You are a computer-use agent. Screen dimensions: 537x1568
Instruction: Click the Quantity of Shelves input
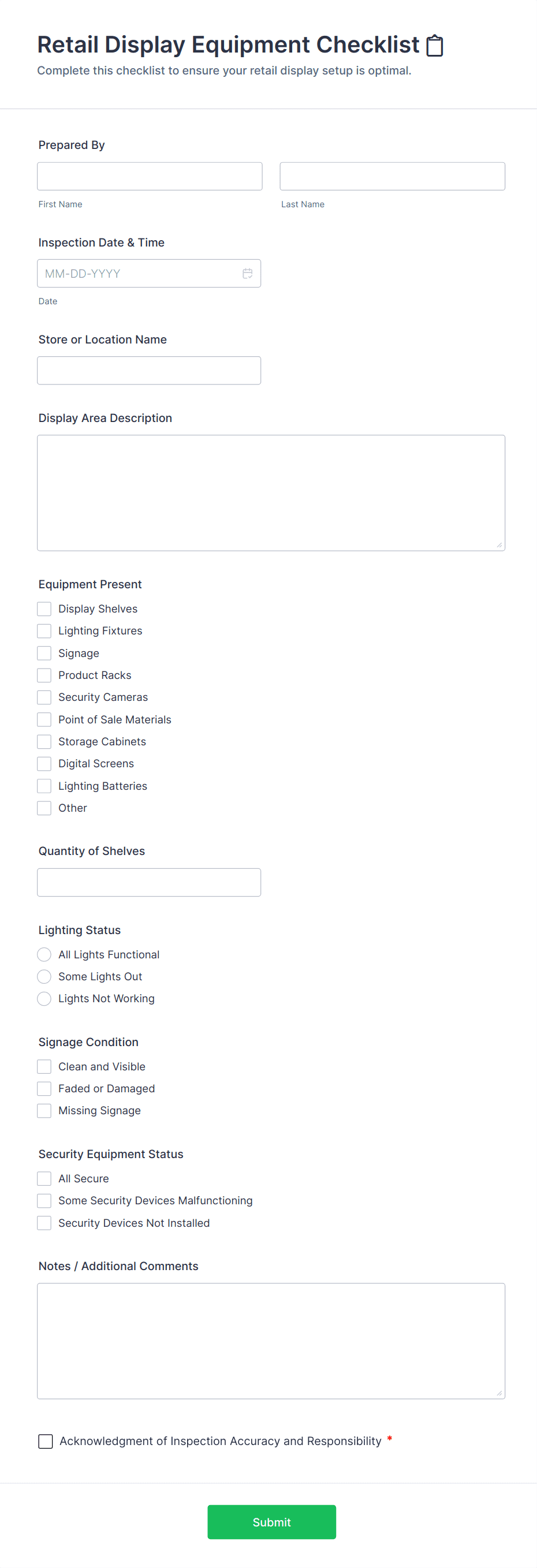(149, 882)
